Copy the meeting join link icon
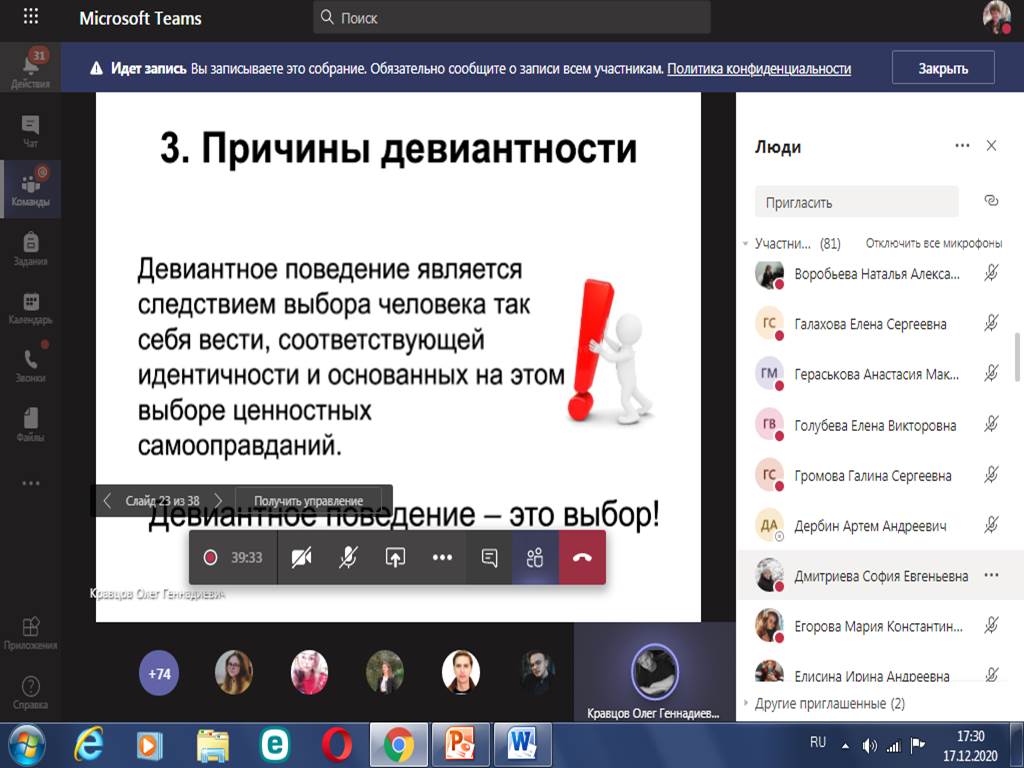This screenshot has height=768, width=1024. click(991, 201)
